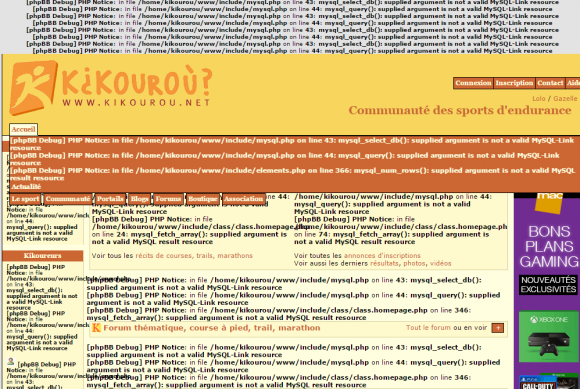
Task: Open the Association menu
Action: [x=243, y=199]
